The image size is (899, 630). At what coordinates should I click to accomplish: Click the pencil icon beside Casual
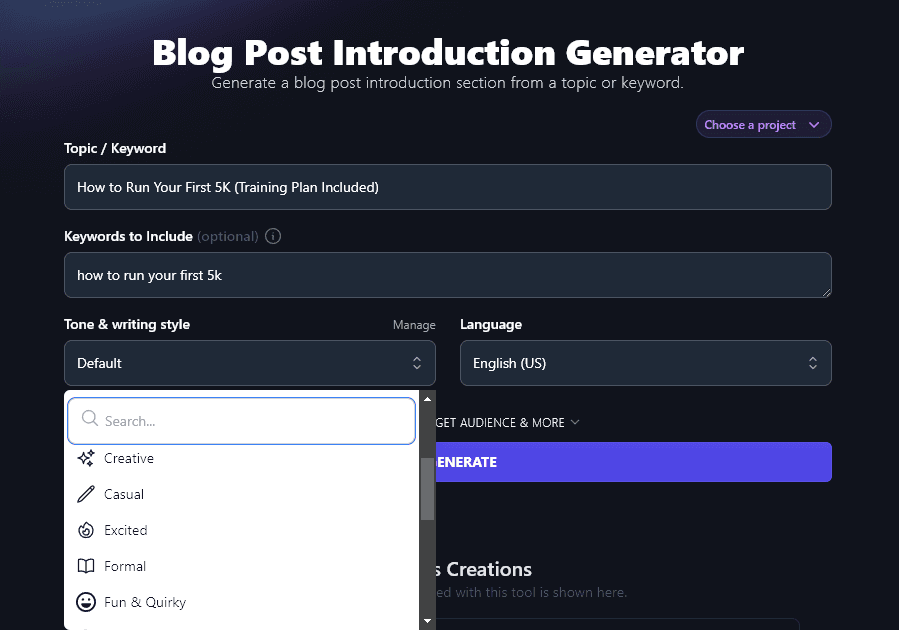[x=86, y=494]
